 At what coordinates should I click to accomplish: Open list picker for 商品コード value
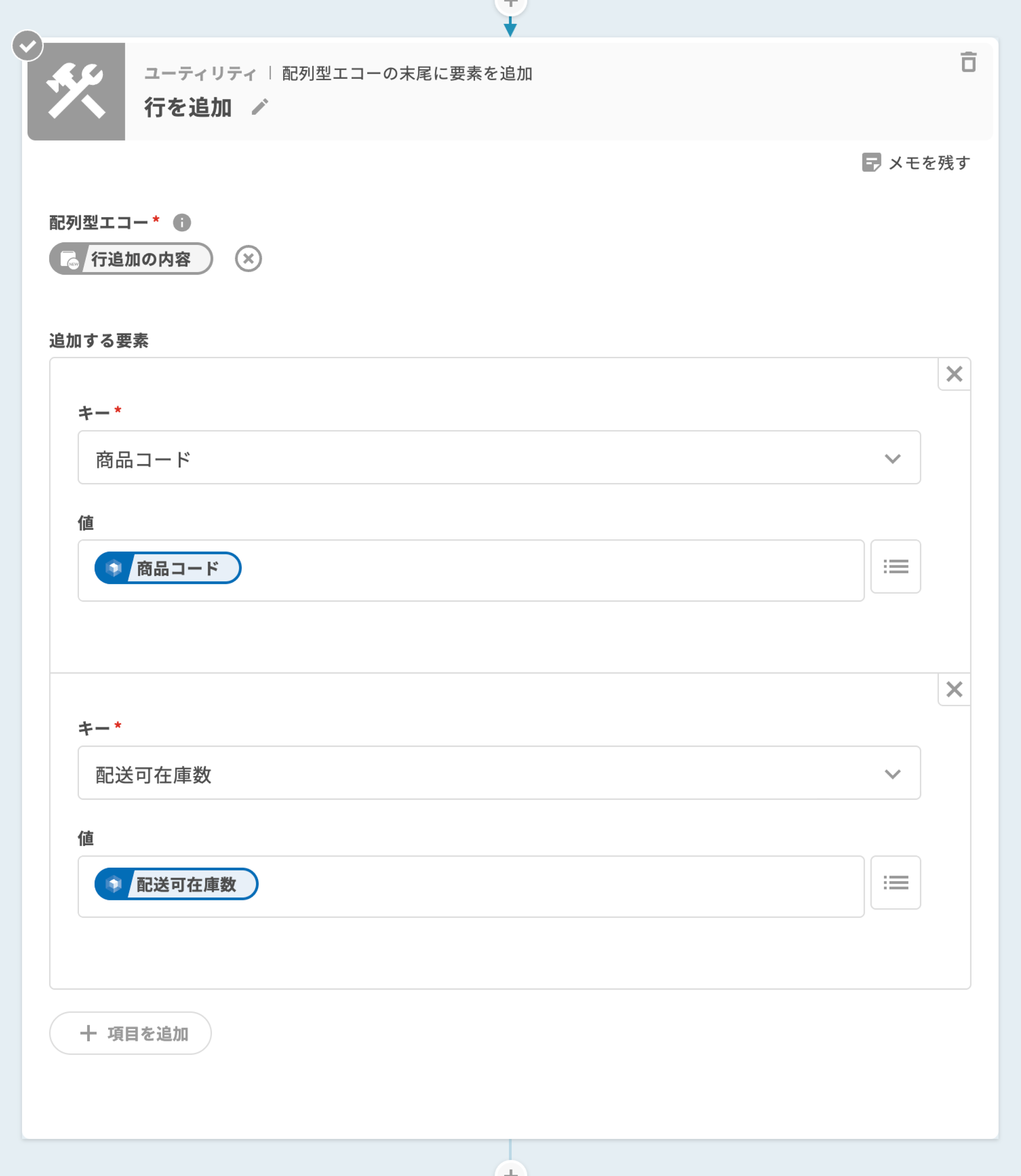pyautogui.click(x=895, y=566)
